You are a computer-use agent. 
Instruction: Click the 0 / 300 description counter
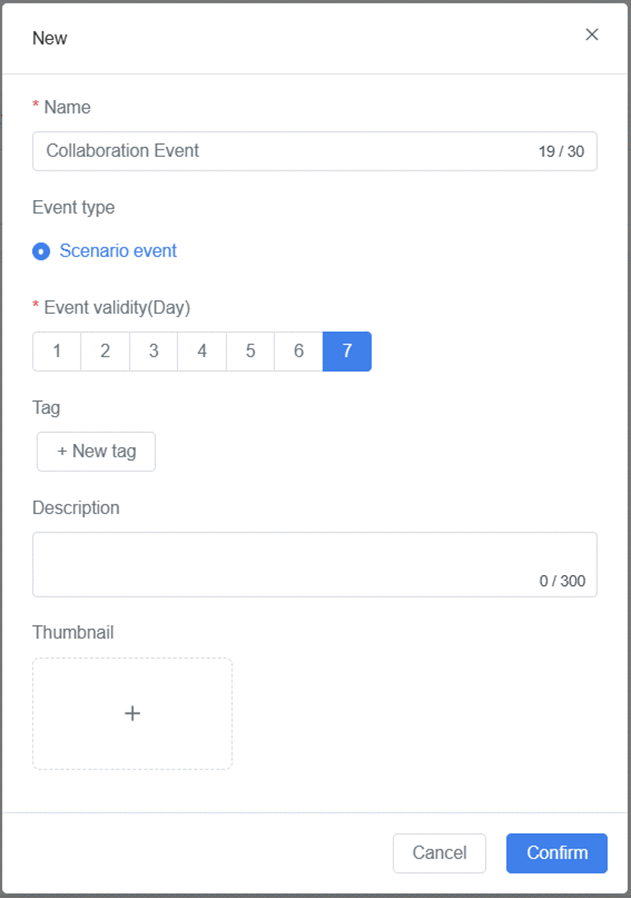(x=562, y=581)
